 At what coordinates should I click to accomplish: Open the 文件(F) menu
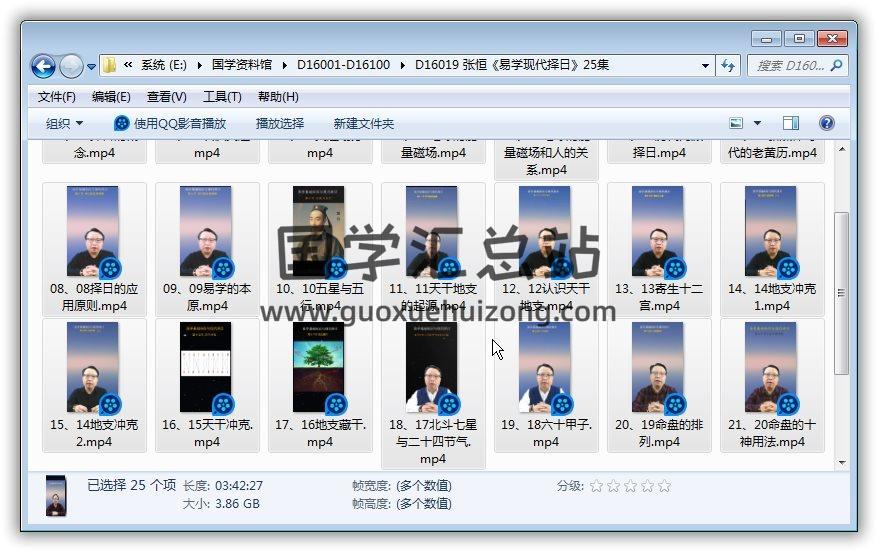click(57, 97)
